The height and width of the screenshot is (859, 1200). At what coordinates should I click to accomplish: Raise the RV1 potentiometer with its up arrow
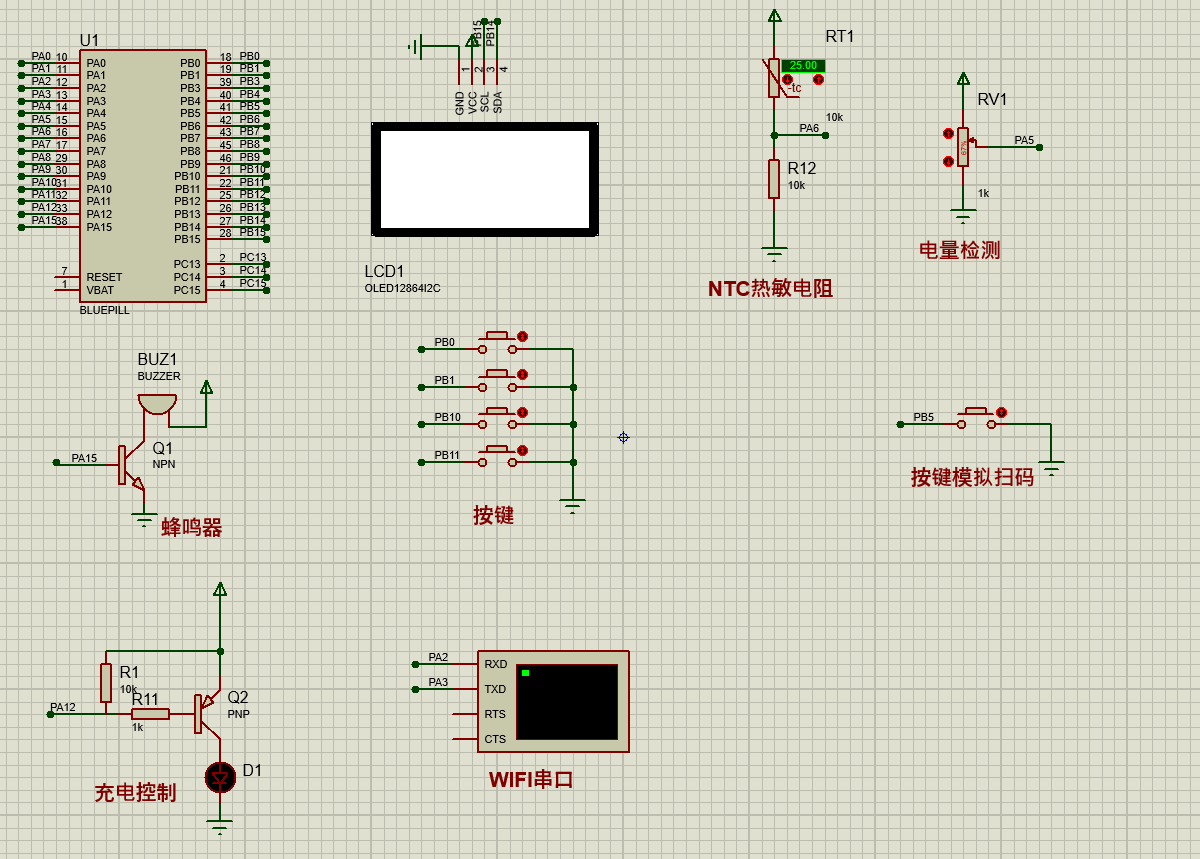(x=948, y=133)
